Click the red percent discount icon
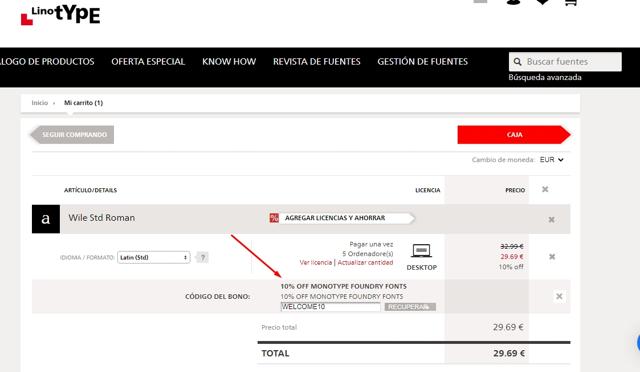Image resolution: width=640 pixels, height=372 pixels. tap(274, 218)
